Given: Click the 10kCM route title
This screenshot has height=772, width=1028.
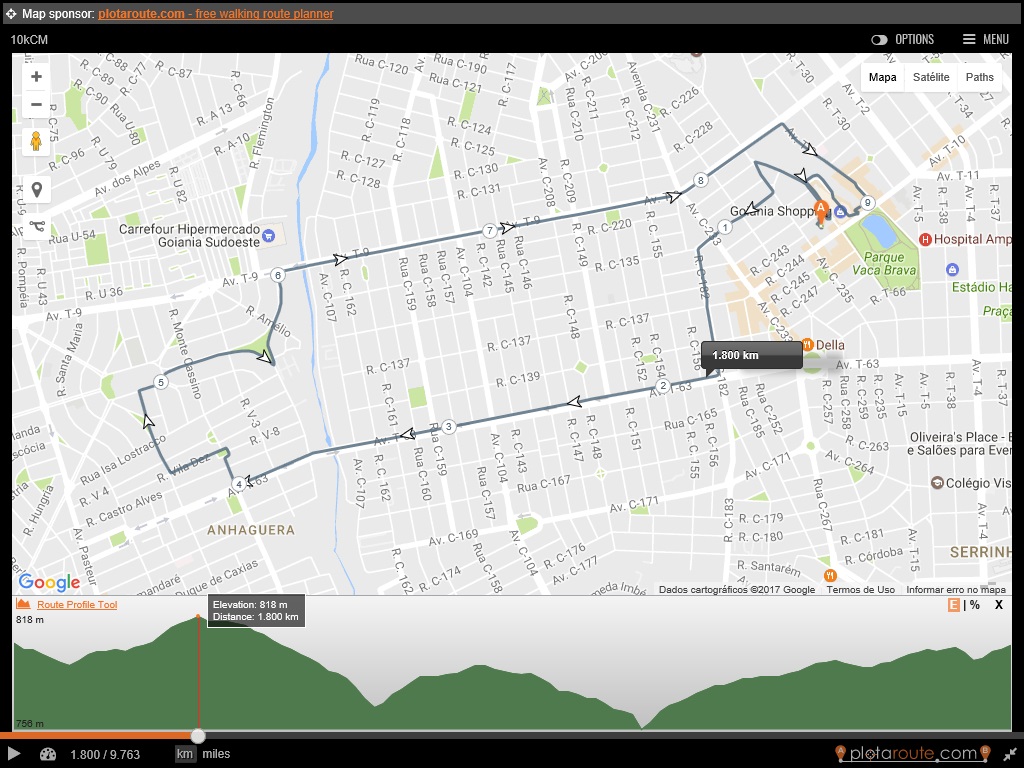Looking at the screenshot, I should click(29, 40).
